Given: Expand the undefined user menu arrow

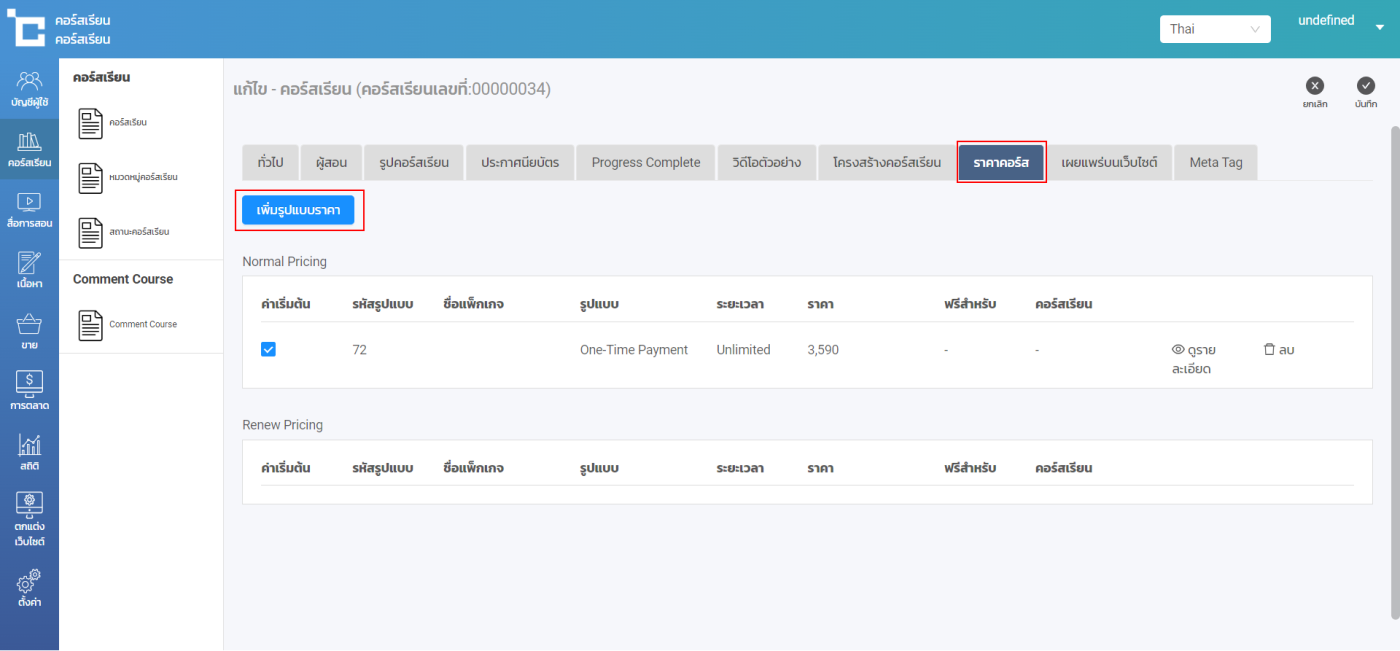Looking at the screenshot, I should (1380, 28).
